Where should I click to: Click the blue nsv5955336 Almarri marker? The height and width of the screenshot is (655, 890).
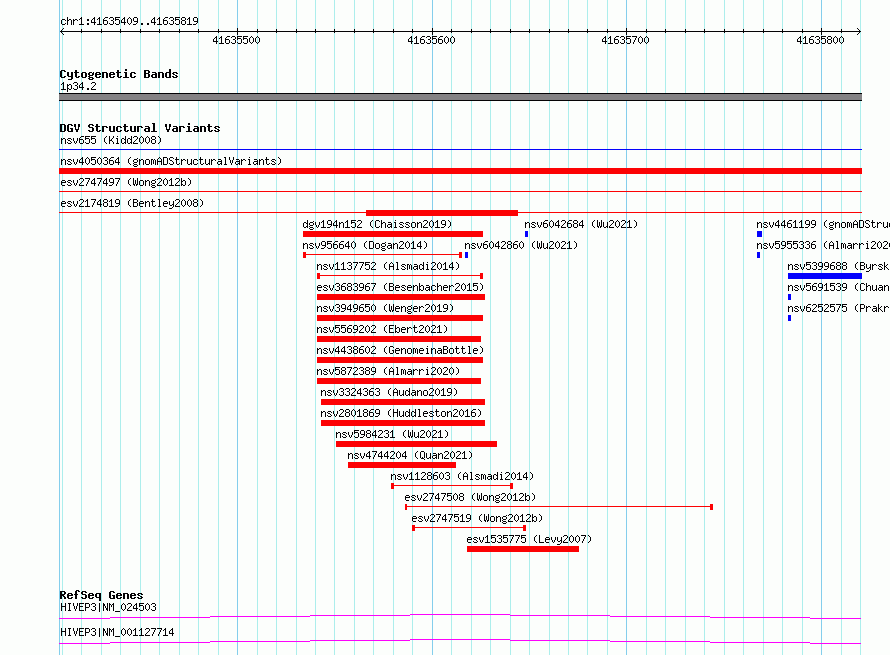point(758,255)
